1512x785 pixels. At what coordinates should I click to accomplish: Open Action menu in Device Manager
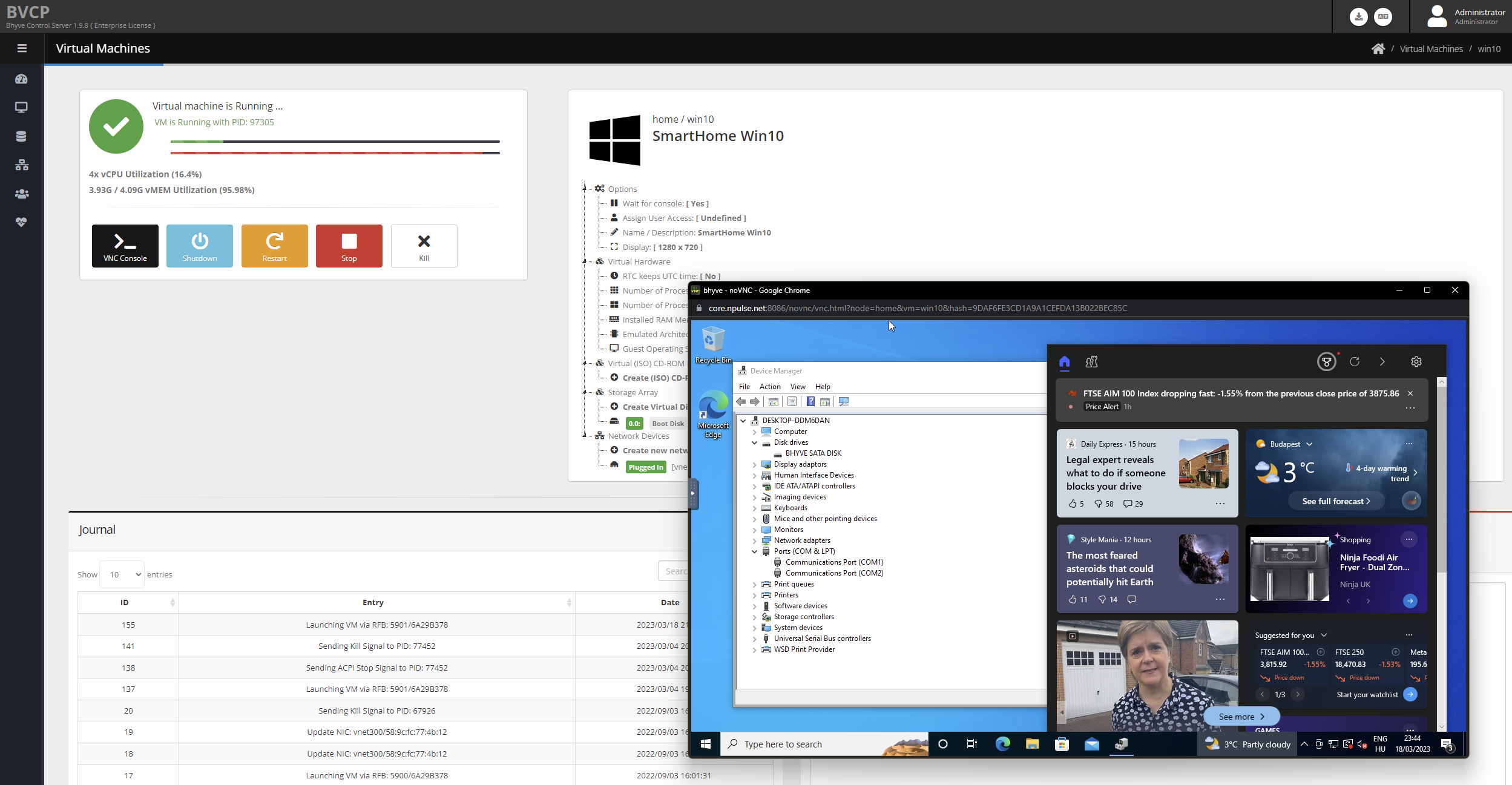(x=770, y=387)
